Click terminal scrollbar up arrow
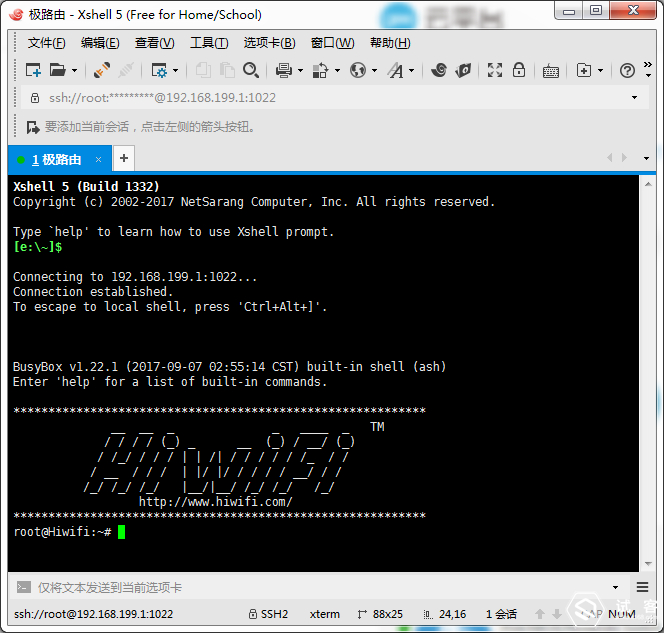Screen dimensions: 664x633 click(x=648, y=184)
